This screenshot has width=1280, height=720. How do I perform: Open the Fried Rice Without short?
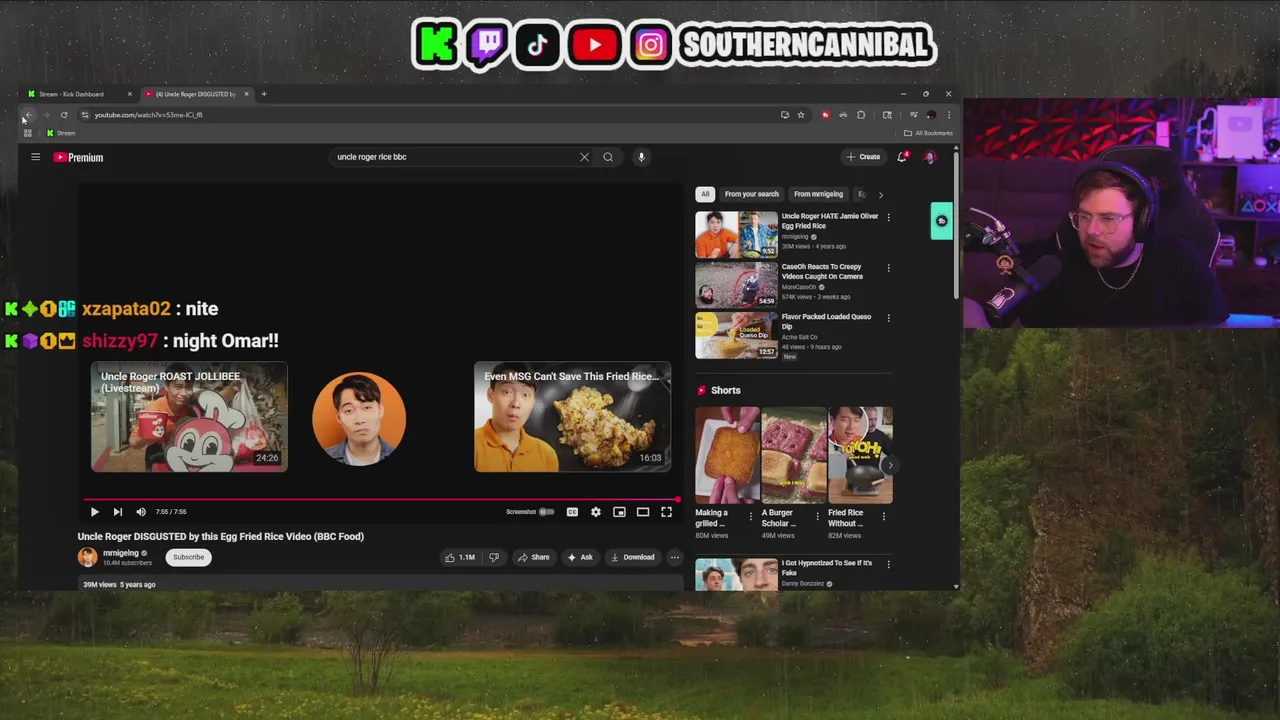(860, 454)
